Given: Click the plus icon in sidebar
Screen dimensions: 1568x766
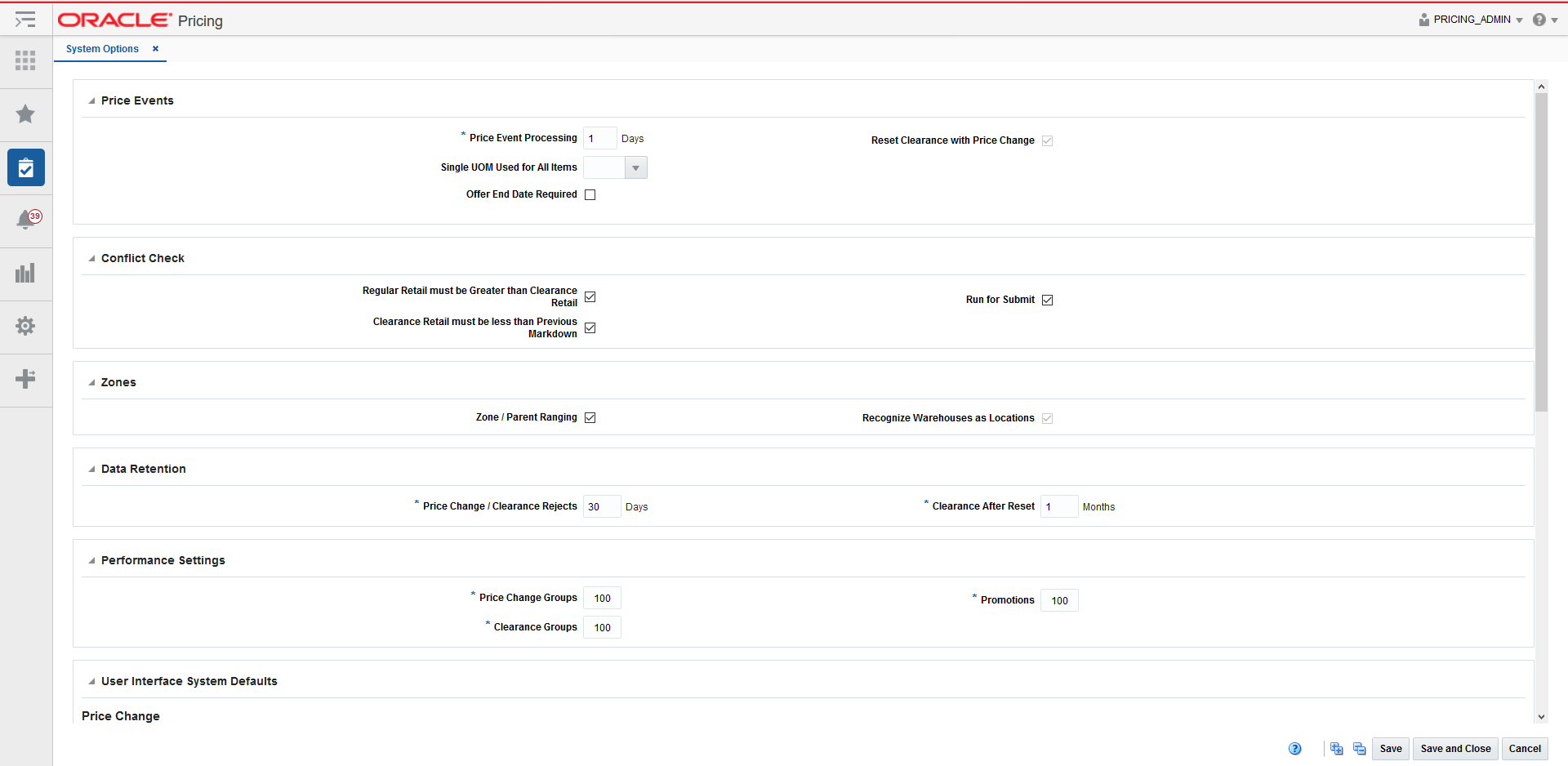Looking at the screenshot, I should click(25, 379).
